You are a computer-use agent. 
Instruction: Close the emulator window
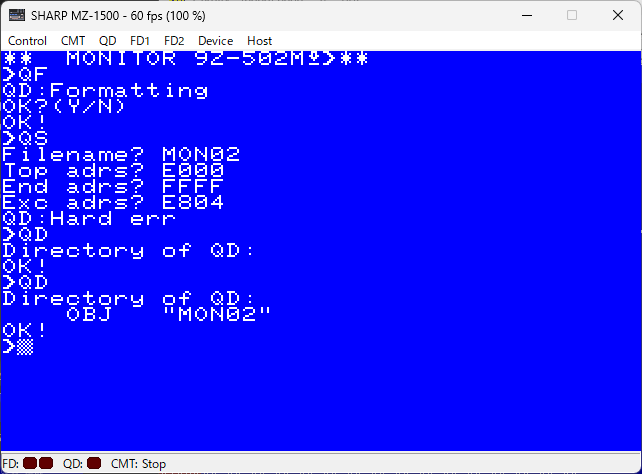(x=618, y=16)
